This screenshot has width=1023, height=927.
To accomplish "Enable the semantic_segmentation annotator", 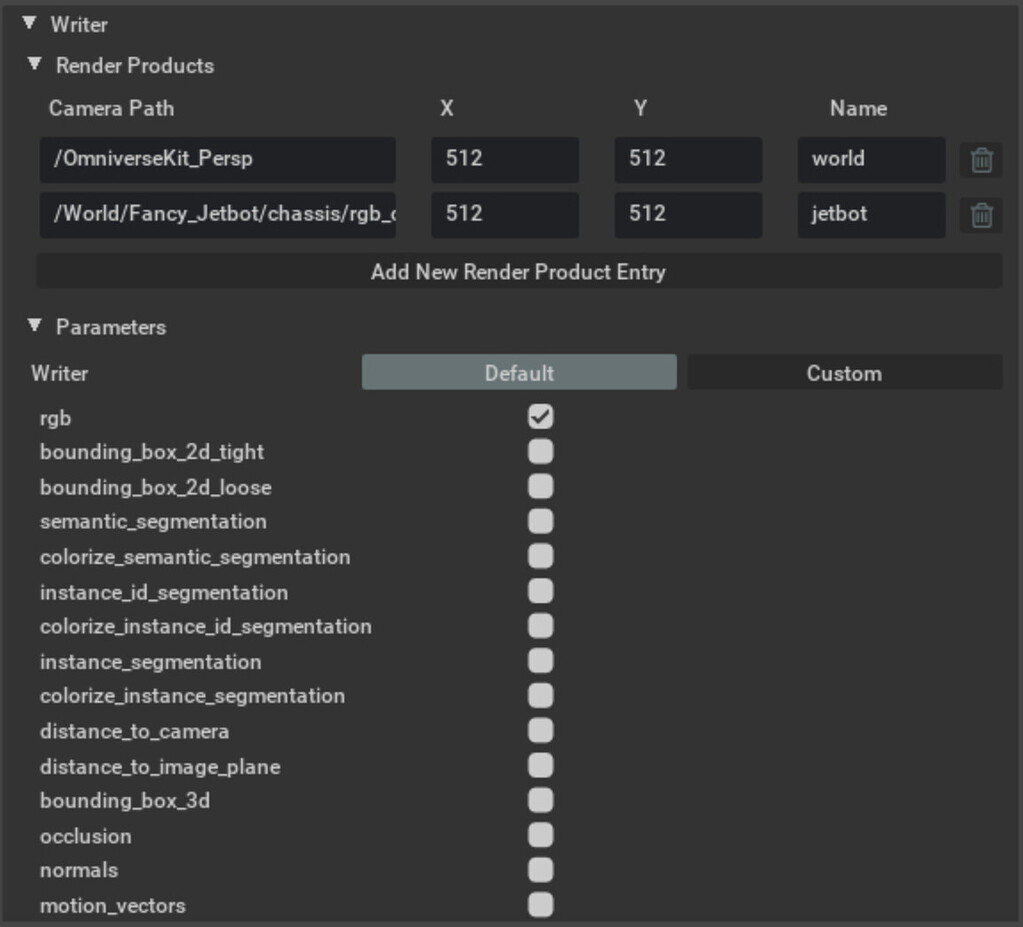I will pyautogui.click(x=540, y=521).
